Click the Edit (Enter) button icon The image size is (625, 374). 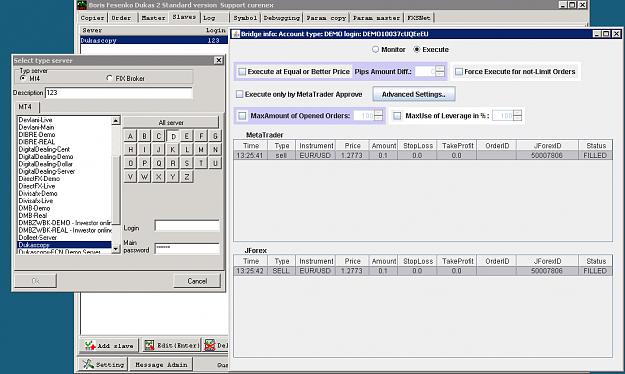(x=149, y=345)
